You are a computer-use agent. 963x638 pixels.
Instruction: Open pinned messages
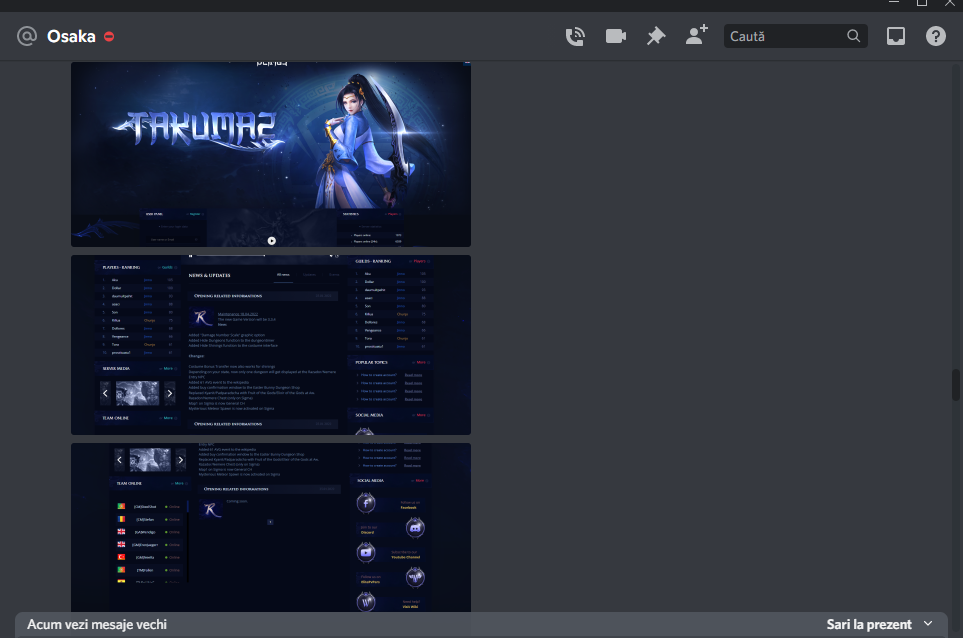click(x=656, y=36)
